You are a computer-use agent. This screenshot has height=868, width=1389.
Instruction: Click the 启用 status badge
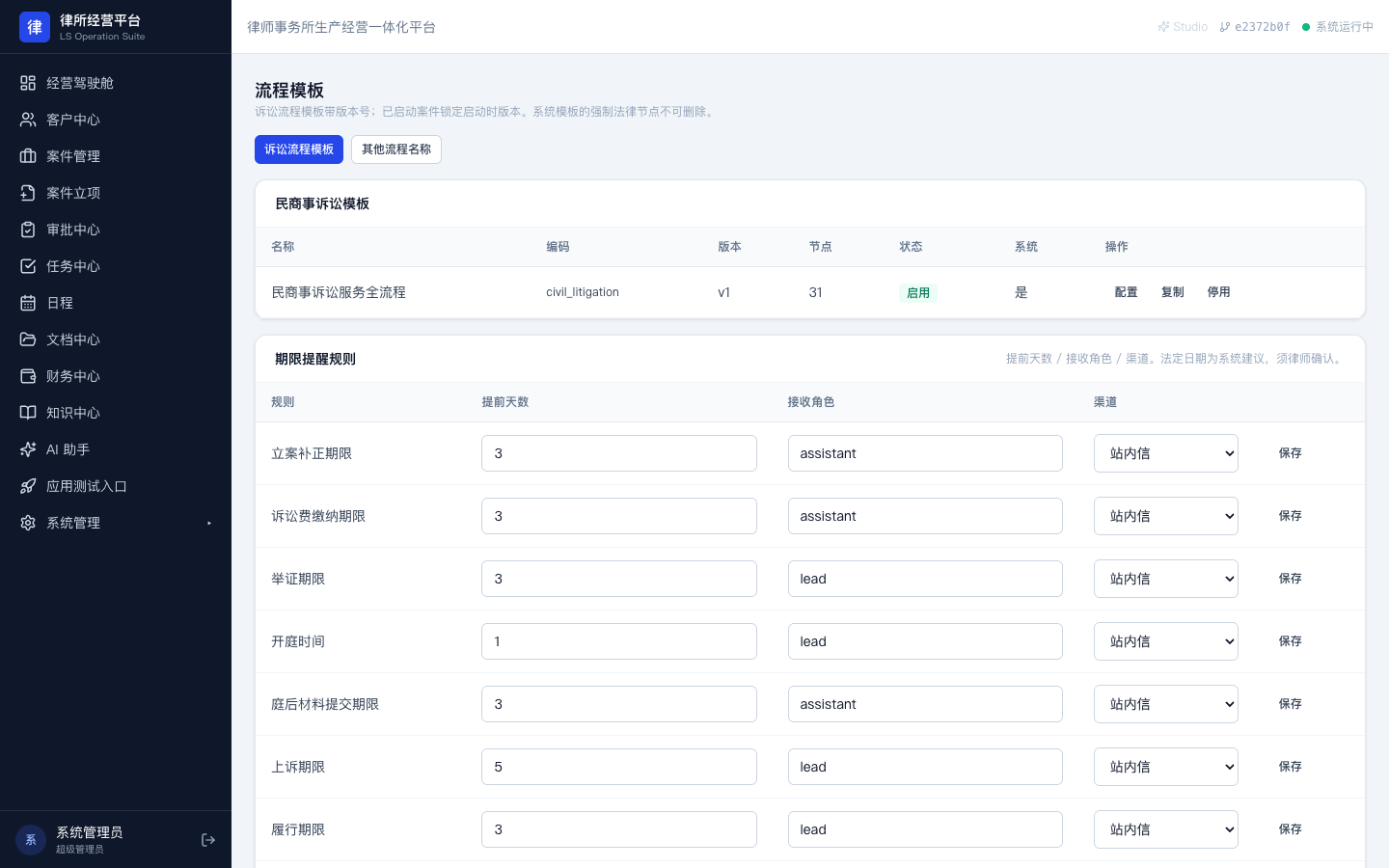[x=918, y=293]
